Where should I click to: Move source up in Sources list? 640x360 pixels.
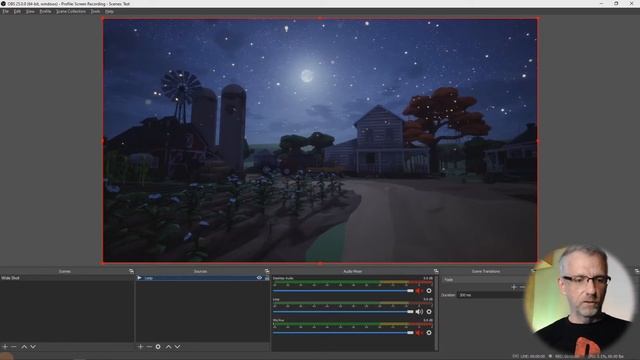168,347
